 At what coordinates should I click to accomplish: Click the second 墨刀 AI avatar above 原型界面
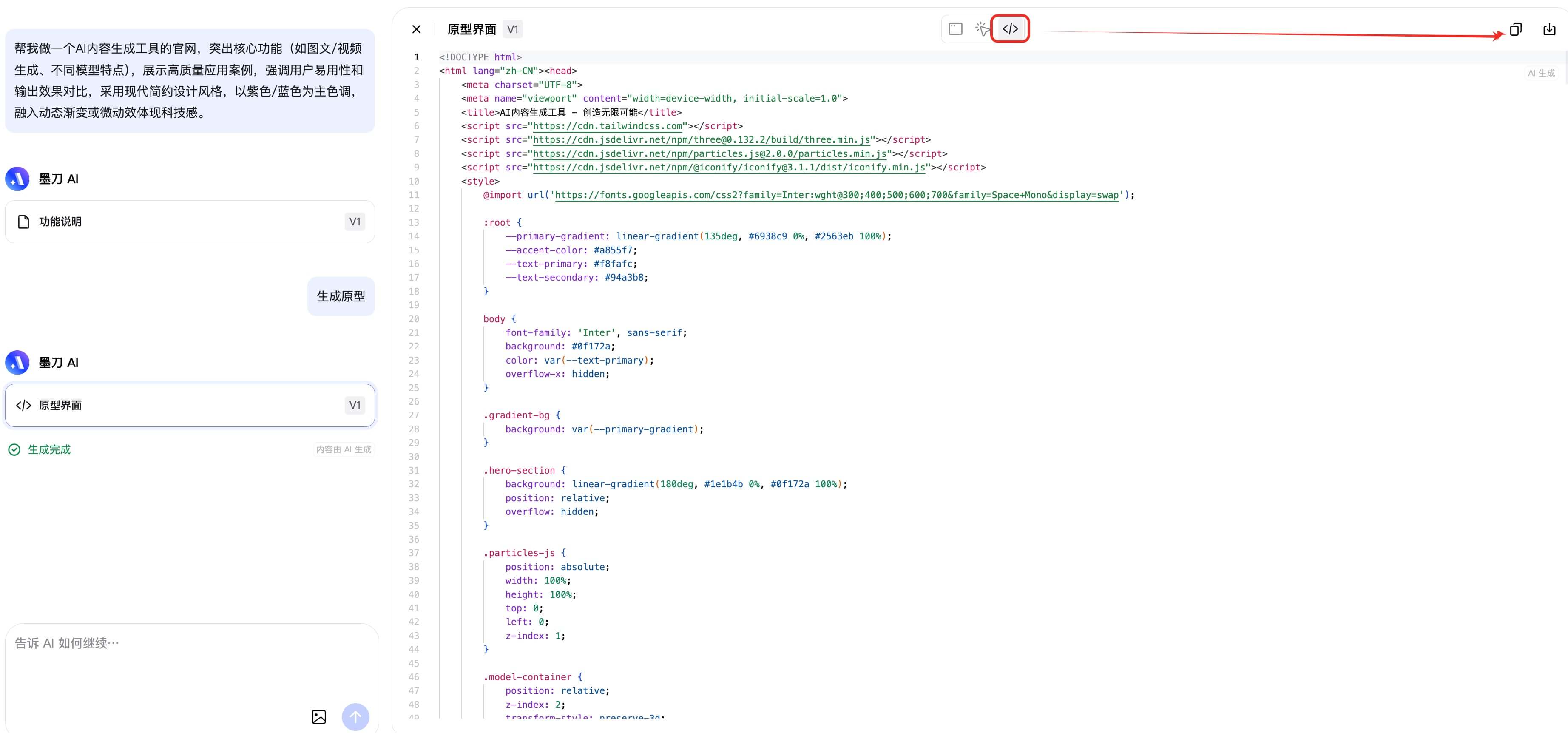pyautogui.click(x=17, y=363)
